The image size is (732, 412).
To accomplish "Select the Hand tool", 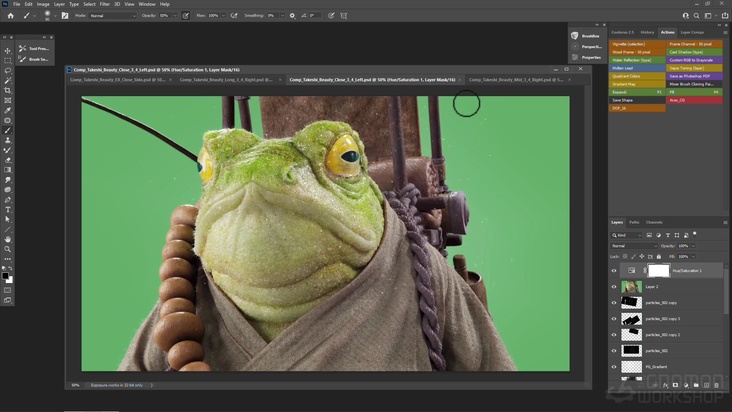I will pyautogui.click(x=7, y=239).
